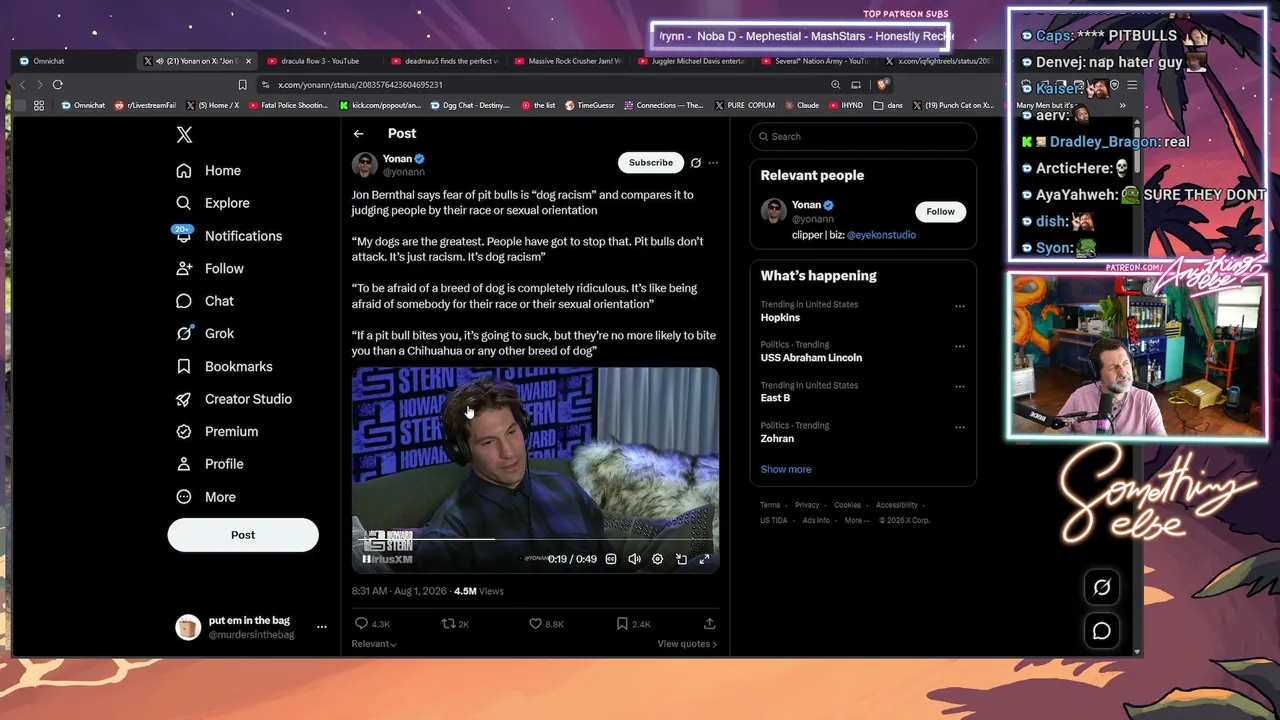Open the Premium page
This screenshot has width=1280, height=720.
217,432
